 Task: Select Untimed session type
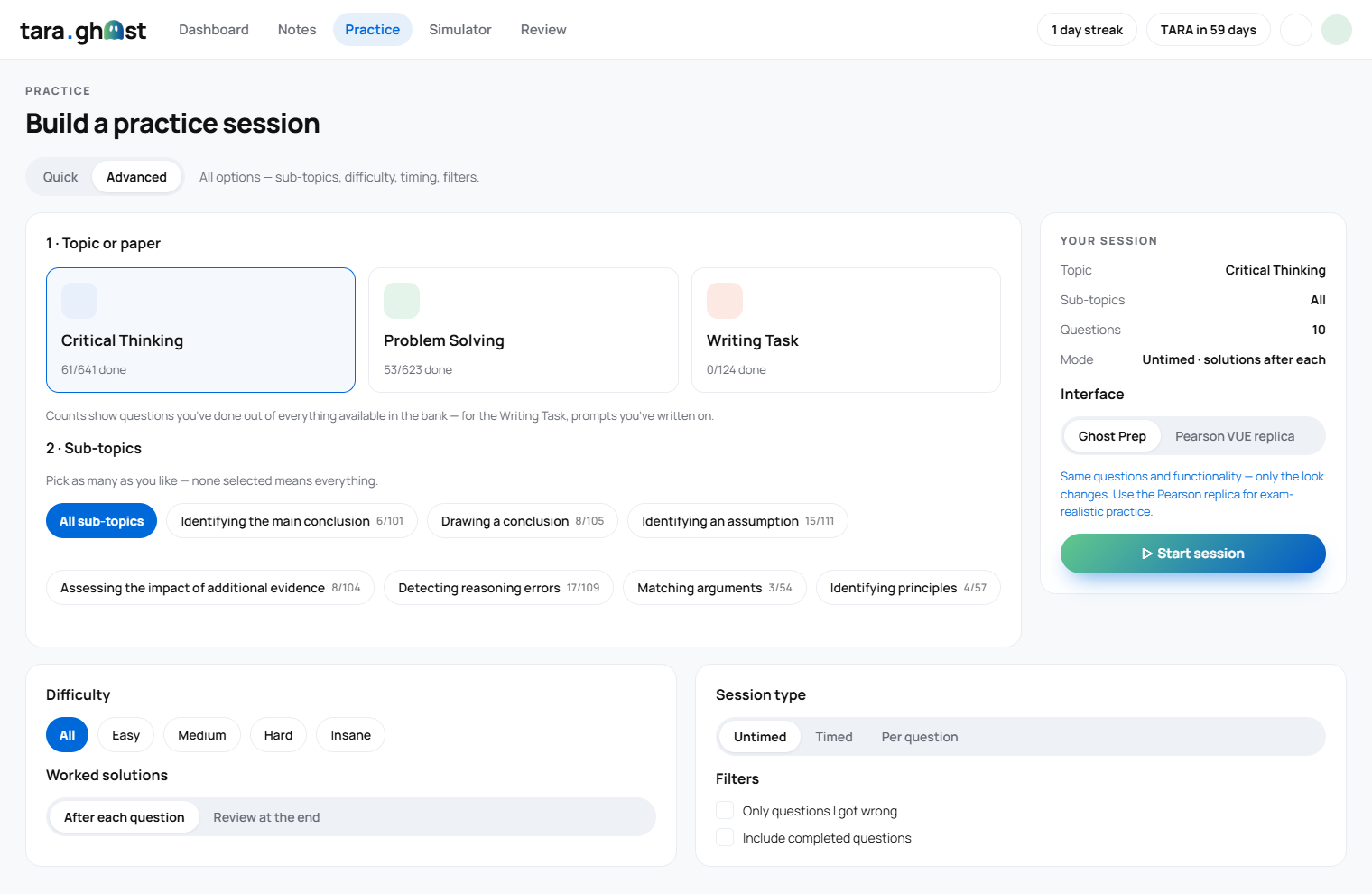tap(760, 737)
